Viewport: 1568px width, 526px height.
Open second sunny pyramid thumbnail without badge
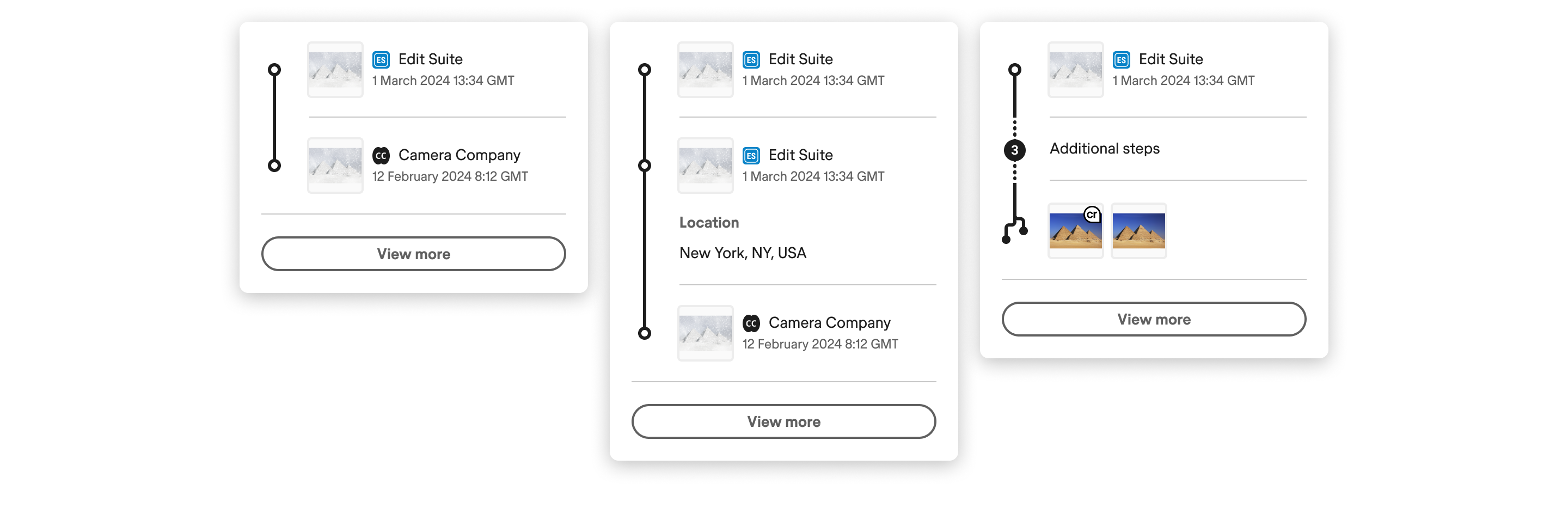pyautogui.click(x=1138, y=231)
